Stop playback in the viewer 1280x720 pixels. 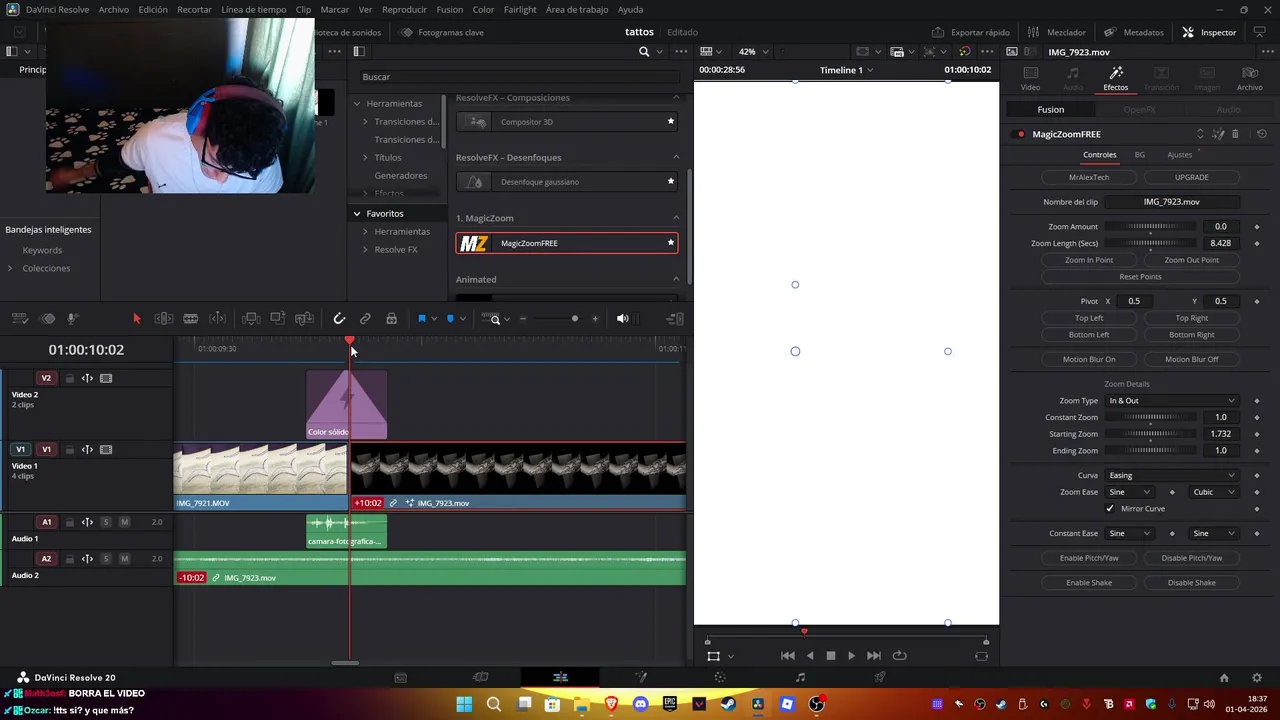coord(830,656)
